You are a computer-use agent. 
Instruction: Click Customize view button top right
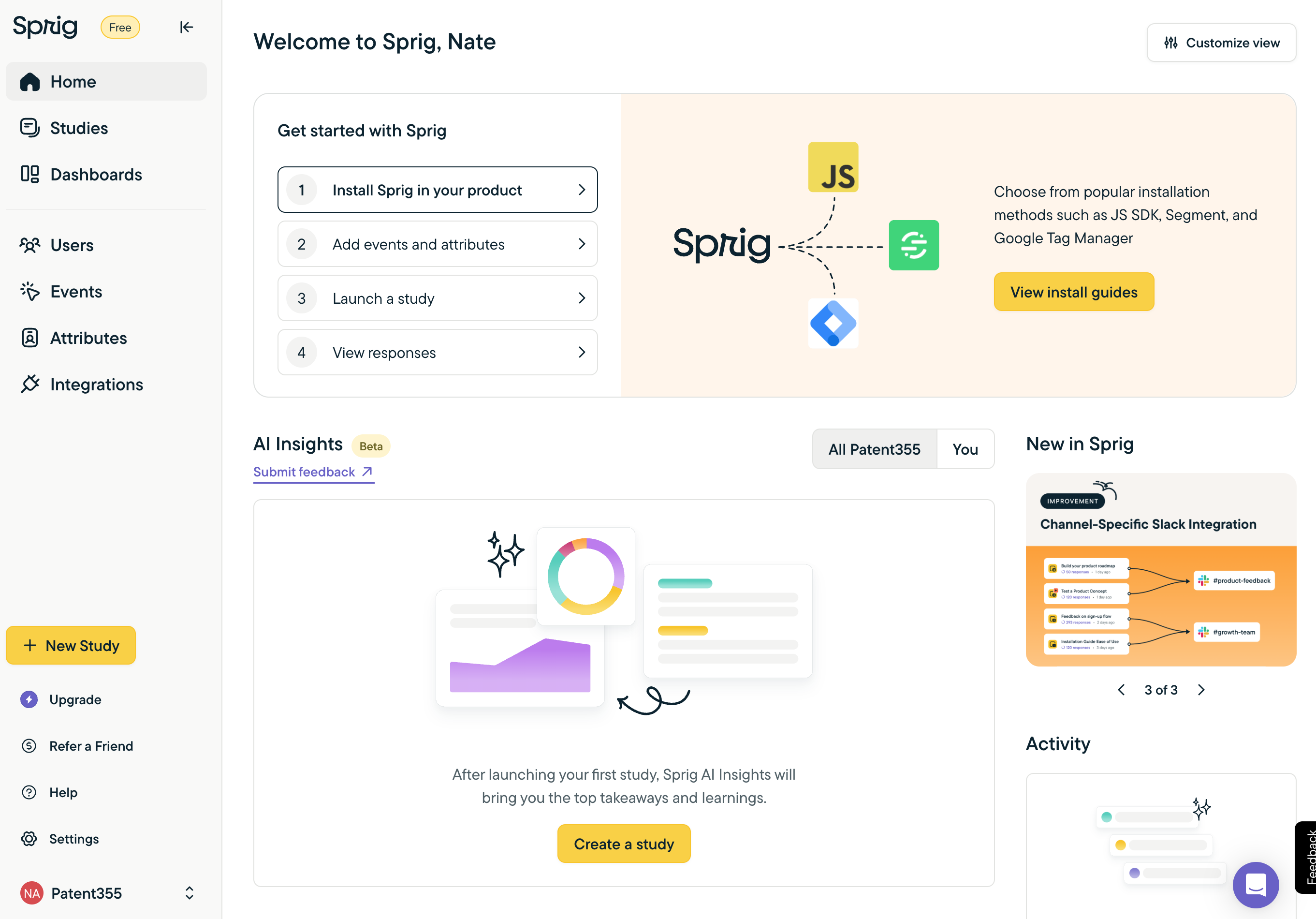[x=1221, y=42]
